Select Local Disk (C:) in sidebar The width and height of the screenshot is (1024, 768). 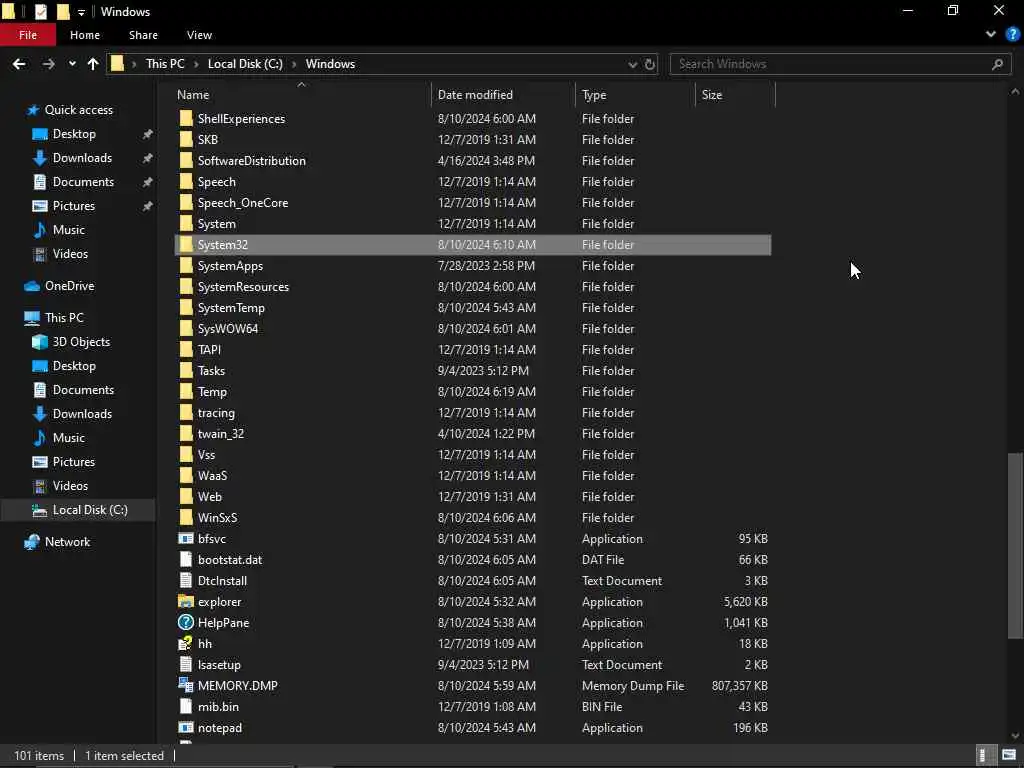tap(90, 510)
